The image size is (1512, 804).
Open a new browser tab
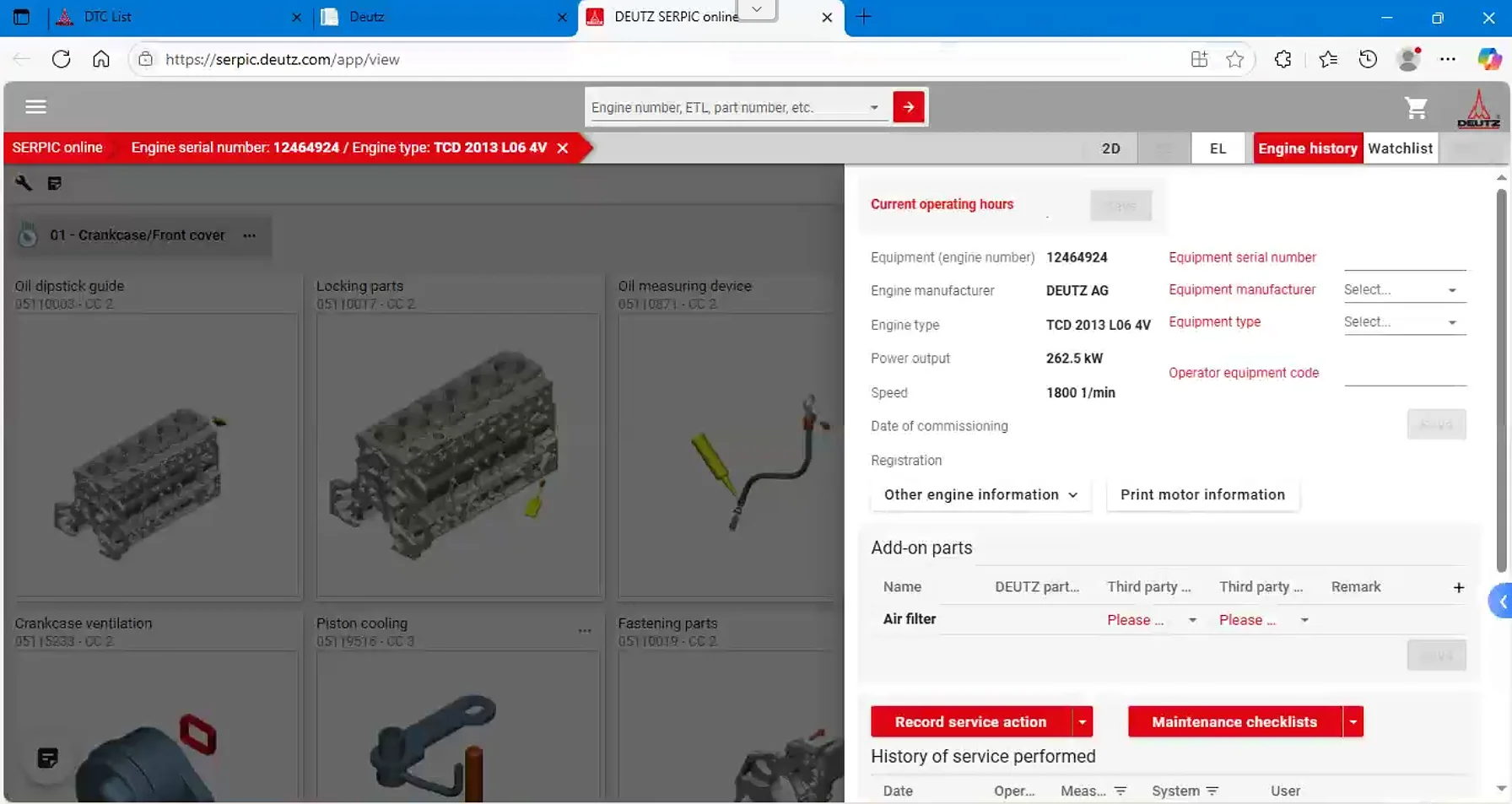pos(864,17)
